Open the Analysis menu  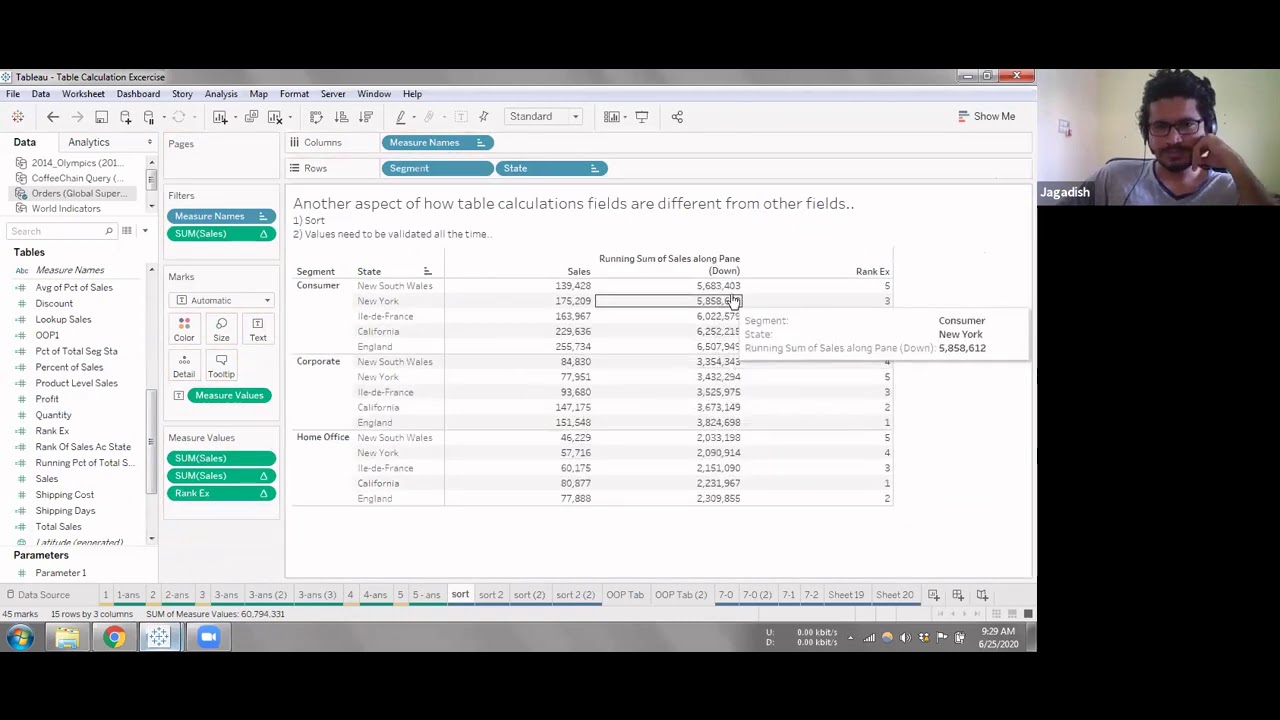tap(221, 94)
